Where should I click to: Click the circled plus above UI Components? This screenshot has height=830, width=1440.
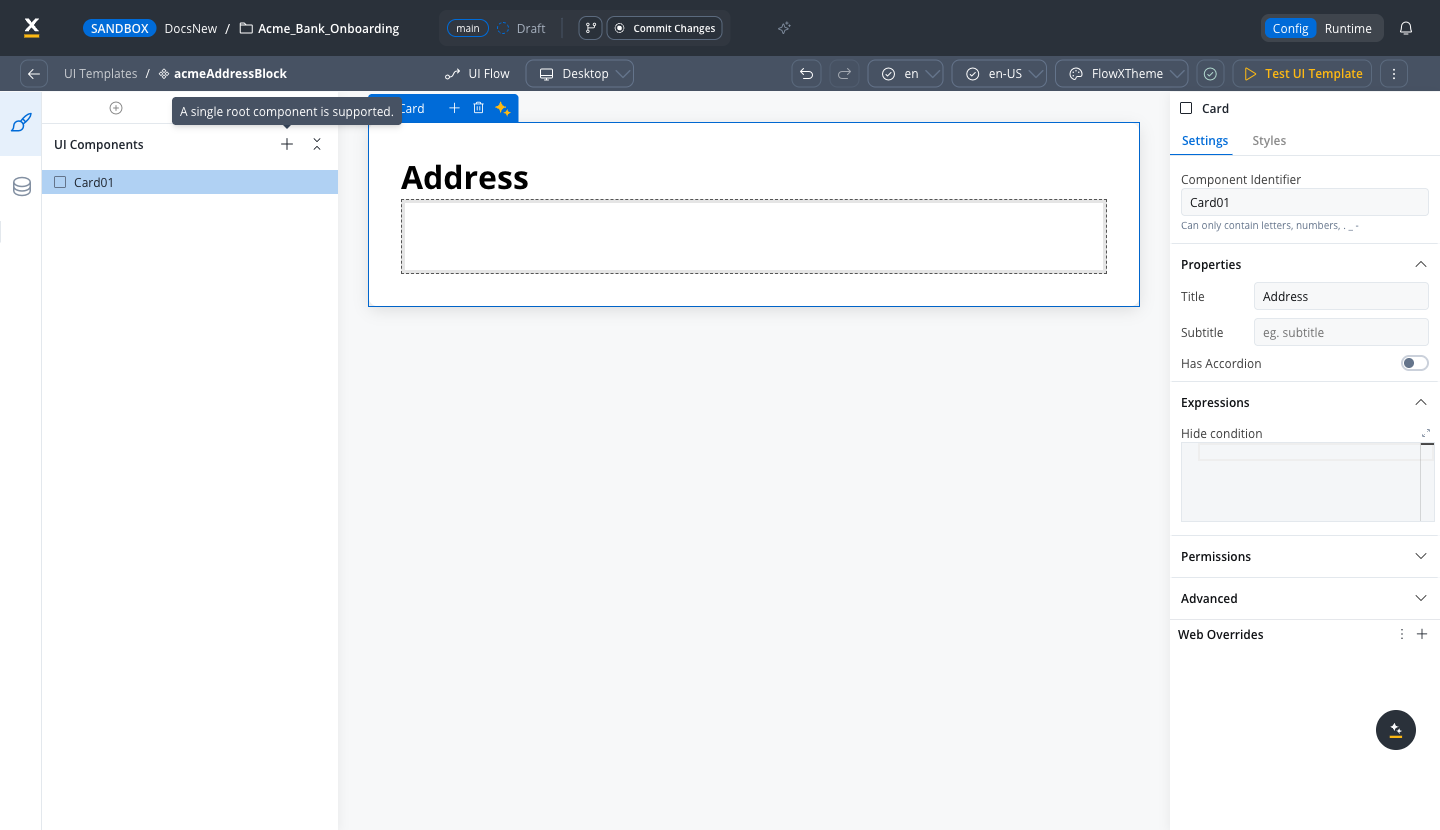(x=116, y=108)
